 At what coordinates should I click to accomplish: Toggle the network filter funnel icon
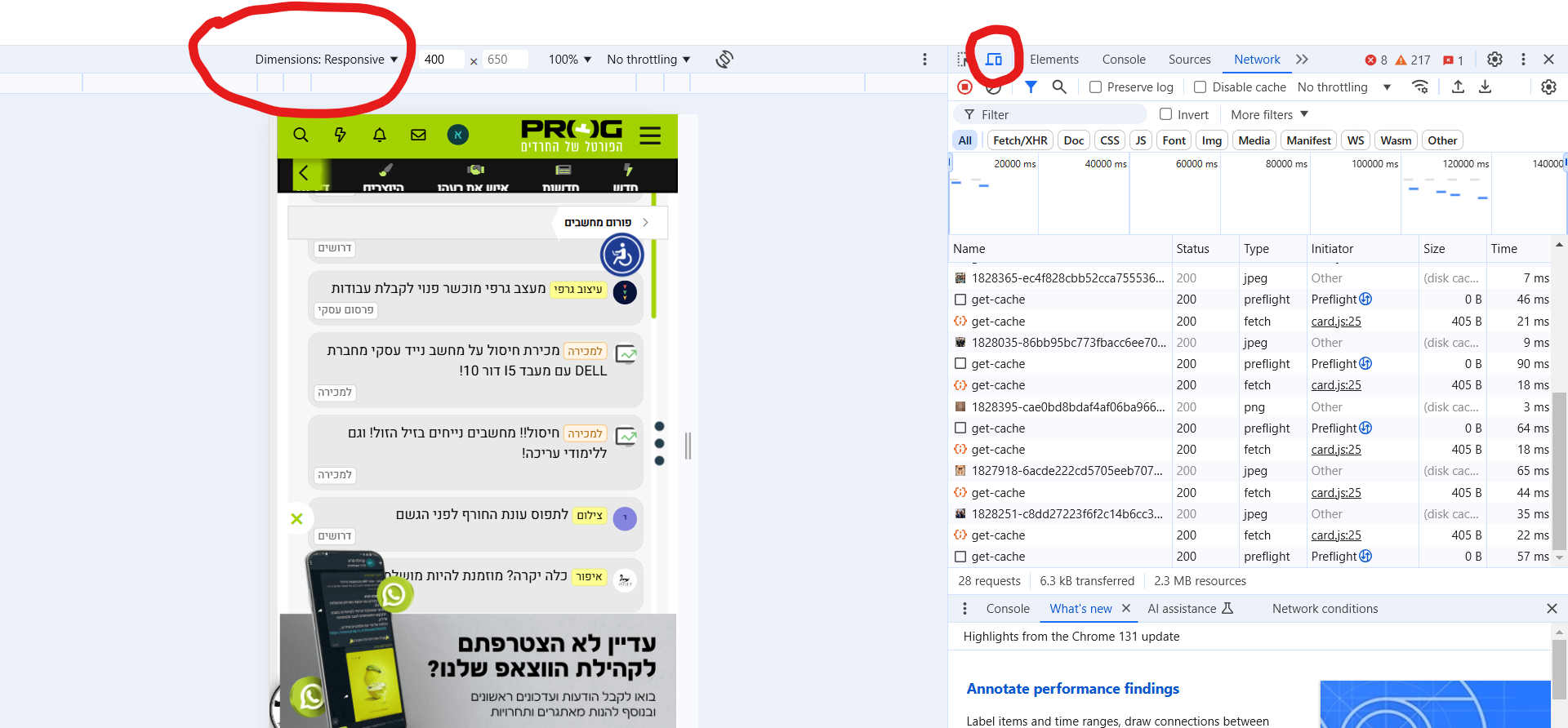point(1031,87)
